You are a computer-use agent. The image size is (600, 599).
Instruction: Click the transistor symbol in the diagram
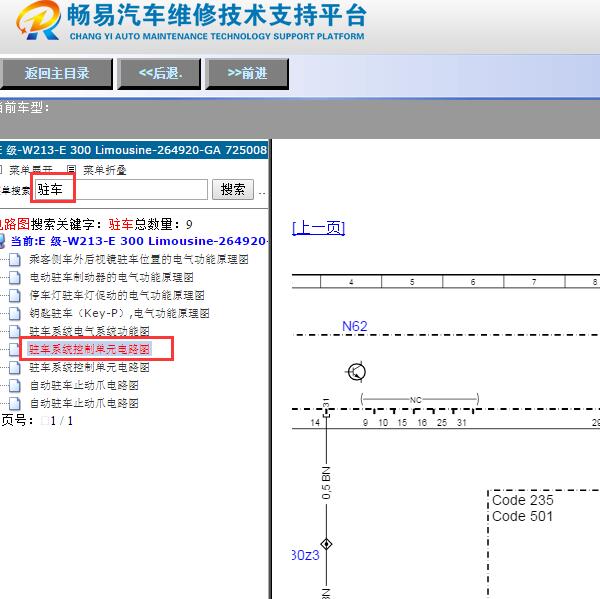[356, 372]
